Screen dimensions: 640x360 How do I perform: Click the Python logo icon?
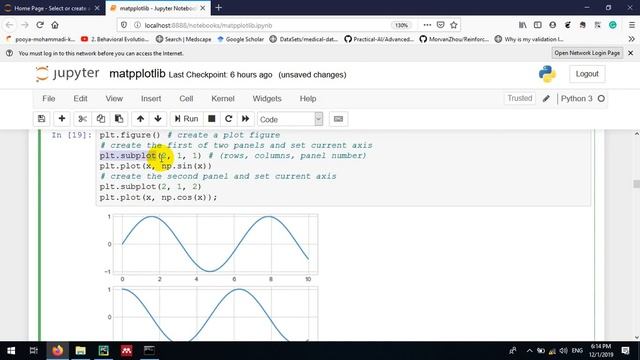pyautogui.click(x=547, y=74)
